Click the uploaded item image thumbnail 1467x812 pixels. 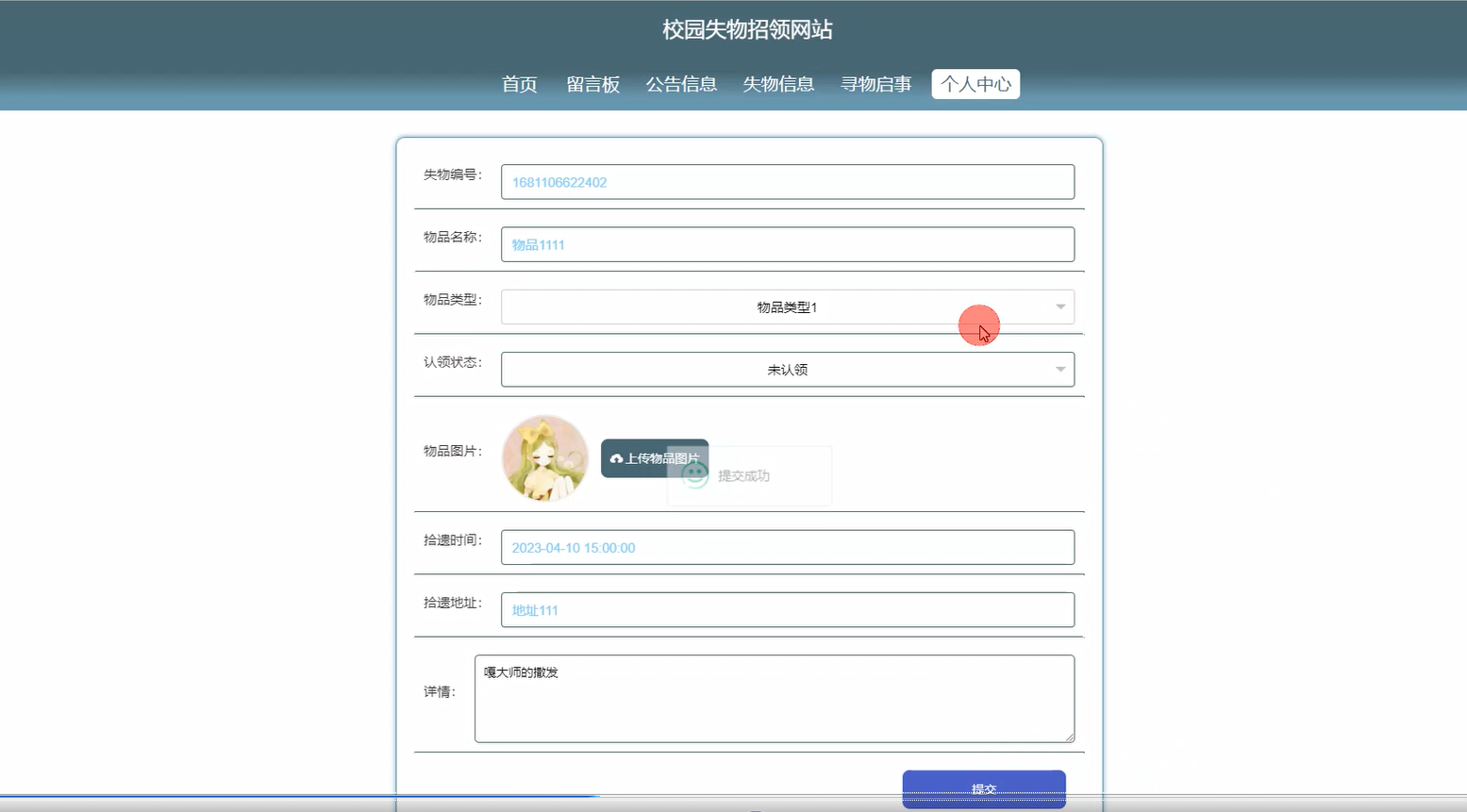(545, 458)
